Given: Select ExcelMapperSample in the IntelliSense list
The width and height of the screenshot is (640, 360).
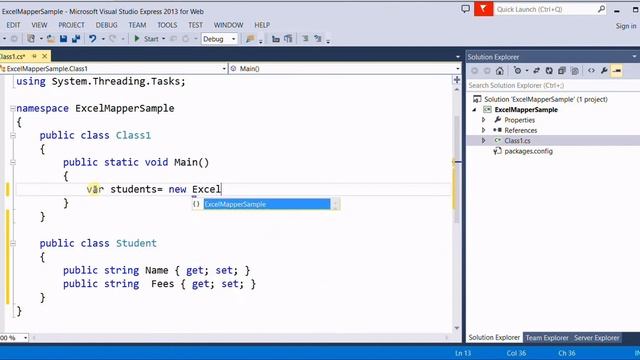Looking at the screenshot, I should (267, 204).
